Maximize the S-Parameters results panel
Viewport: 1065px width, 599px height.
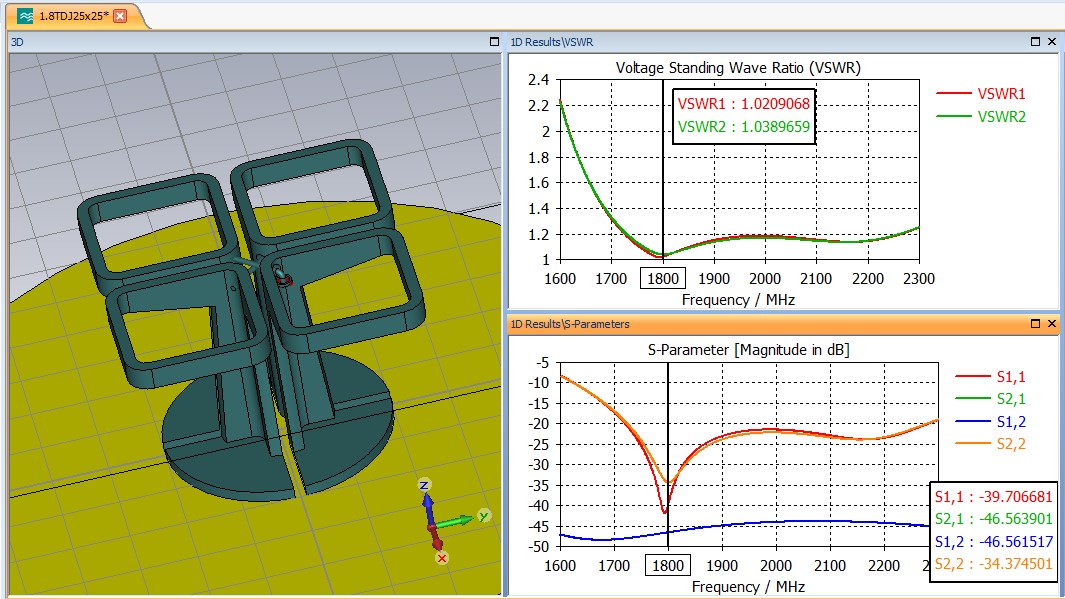coord(1035,324)
